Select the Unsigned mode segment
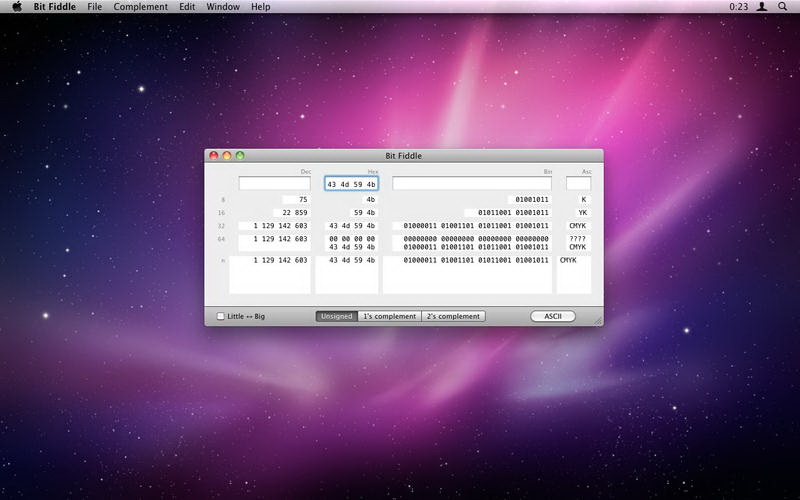The image size is (800, 500). [336, 316]
